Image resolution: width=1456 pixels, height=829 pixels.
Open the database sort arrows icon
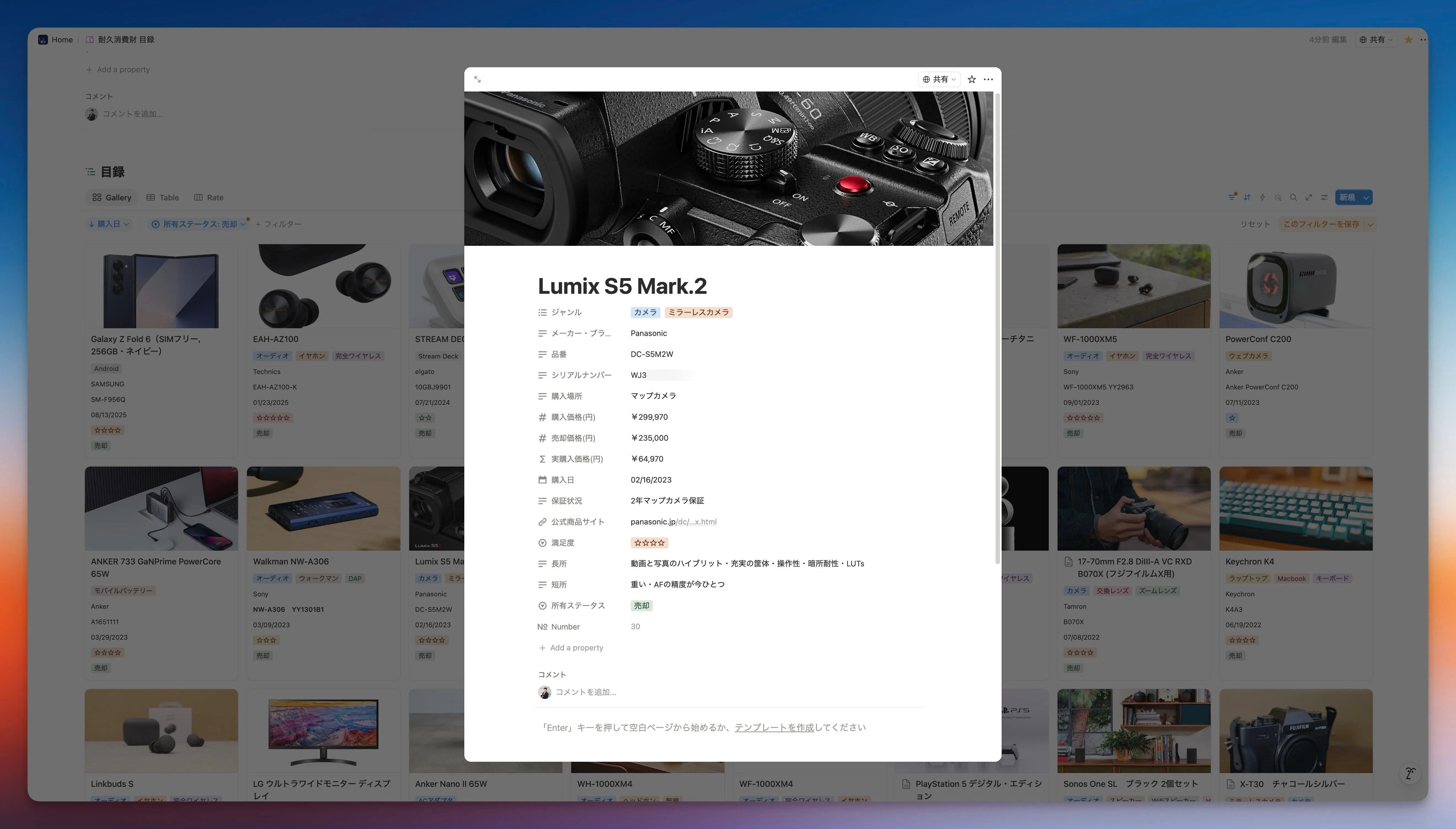[1247, 197]
